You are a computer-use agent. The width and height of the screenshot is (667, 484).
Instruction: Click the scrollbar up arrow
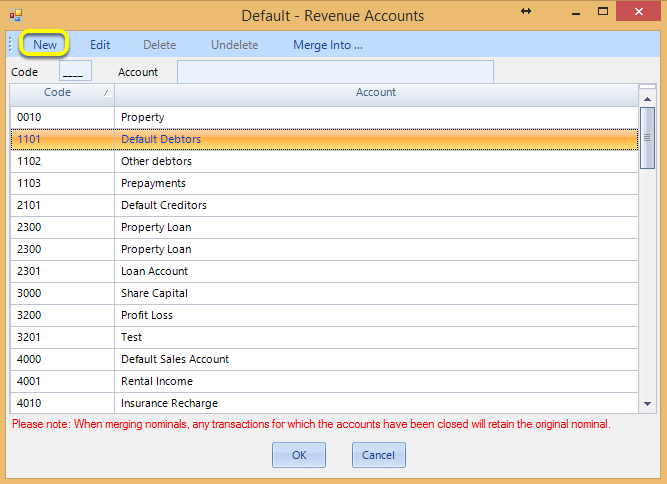point(647,99)
